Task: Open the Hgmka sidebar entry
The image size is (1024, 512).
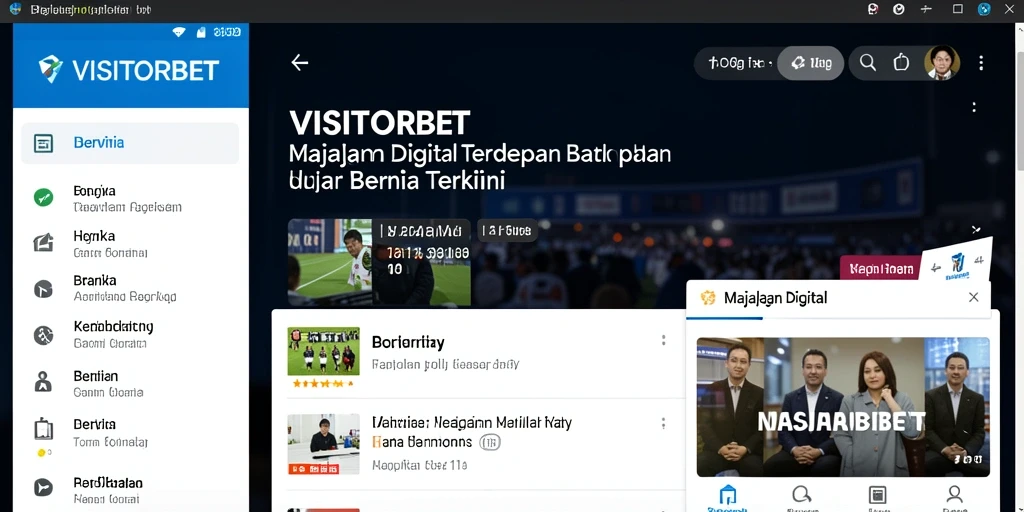Action: point(130,244)
